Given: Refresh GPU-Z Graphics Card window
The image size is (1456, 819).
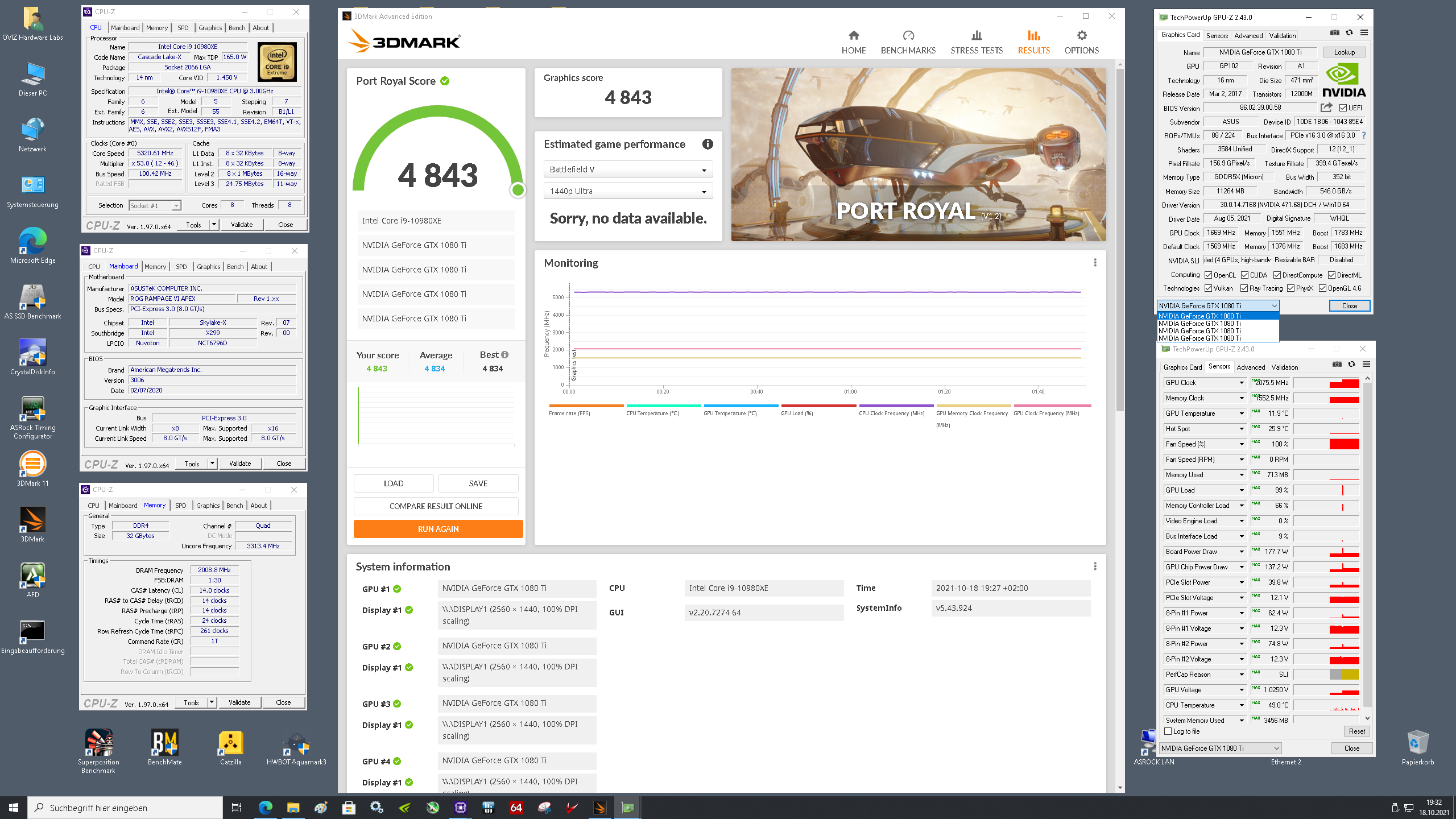Looking at the screenshot, I should click(1349, 33).
